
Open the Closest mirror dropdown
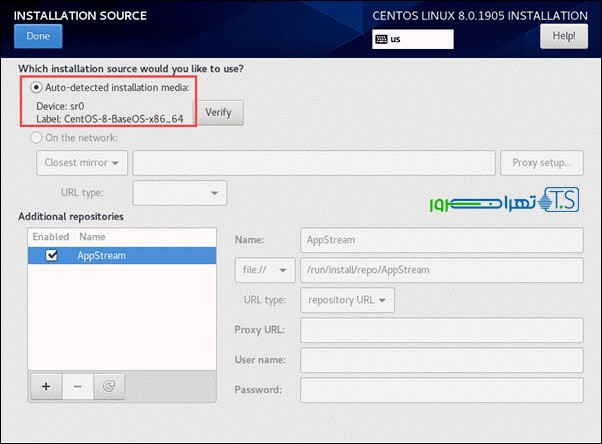pyautogui.click(x=82, y=162)
